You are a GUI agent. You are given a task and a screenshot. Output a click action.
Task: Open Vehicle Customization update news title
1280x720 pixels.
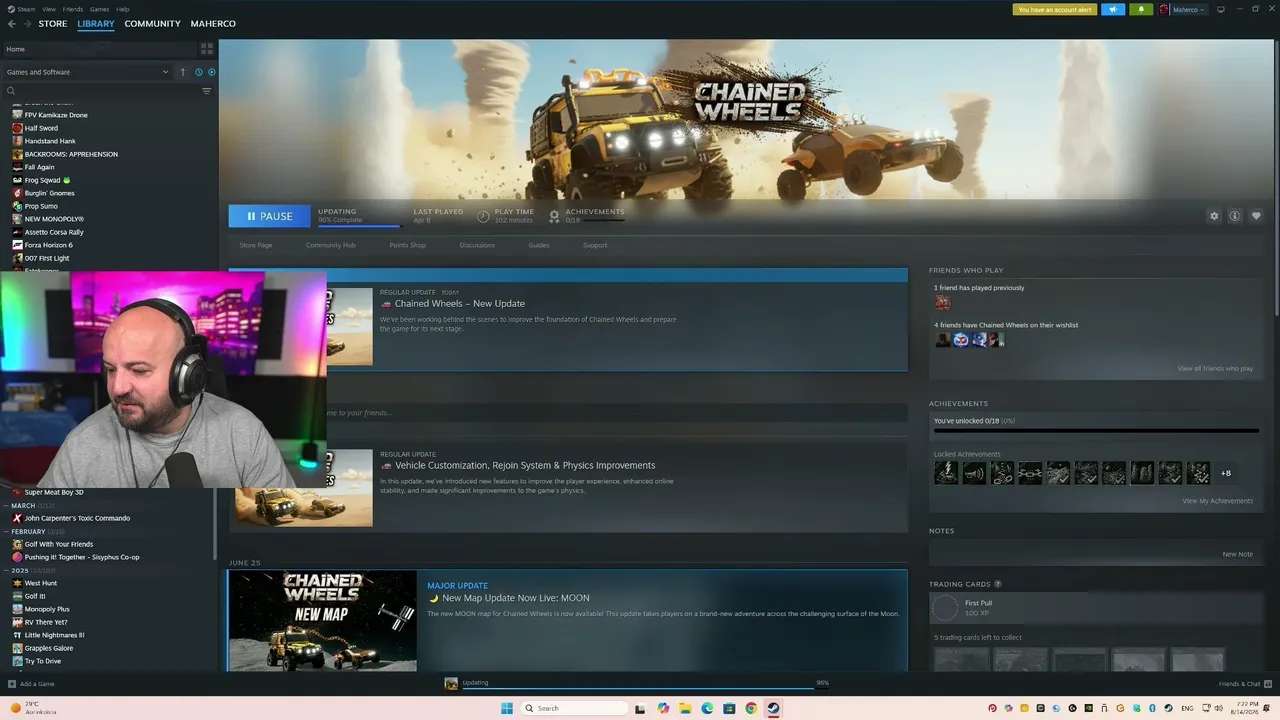(x=525, y=465)
